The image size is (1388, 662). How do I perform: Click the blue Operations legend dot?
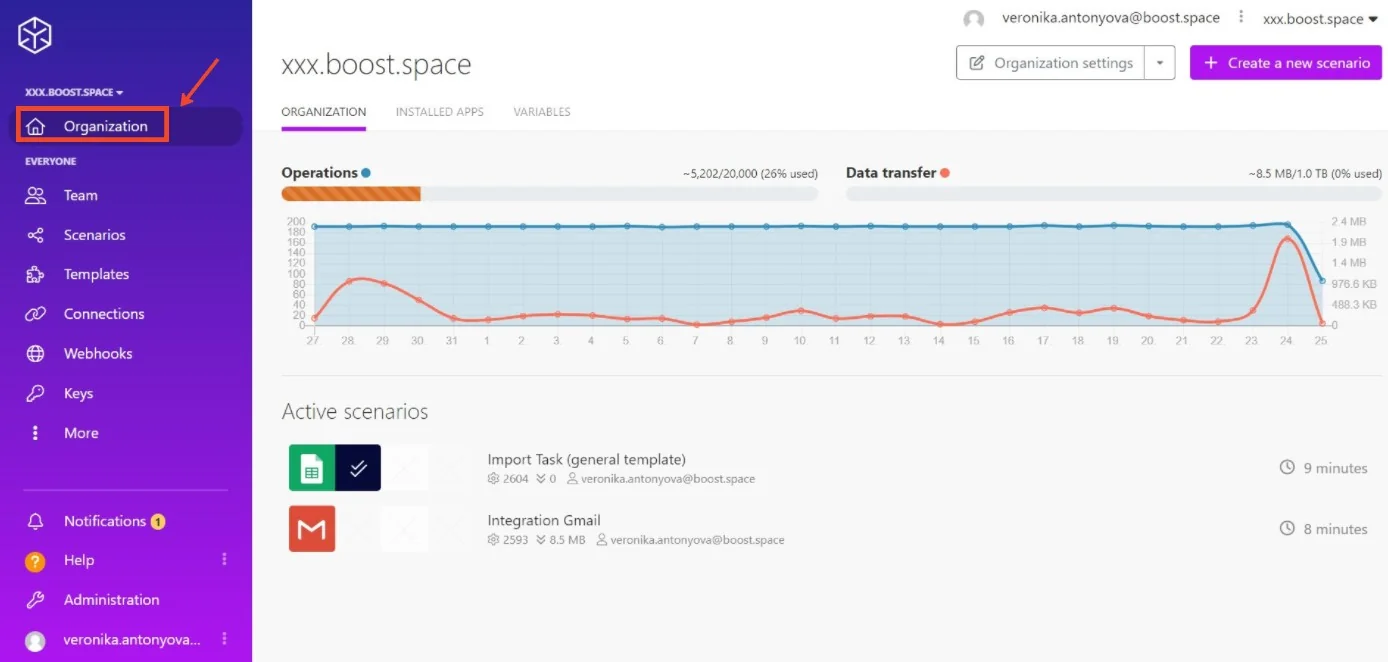[366, 173]
